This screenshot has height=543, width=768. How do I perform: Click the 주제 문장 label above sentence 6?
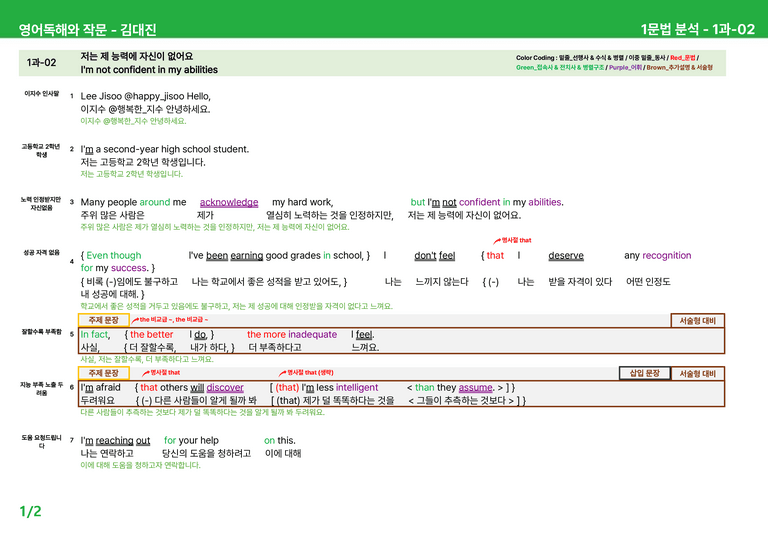[x=103, y=373]
